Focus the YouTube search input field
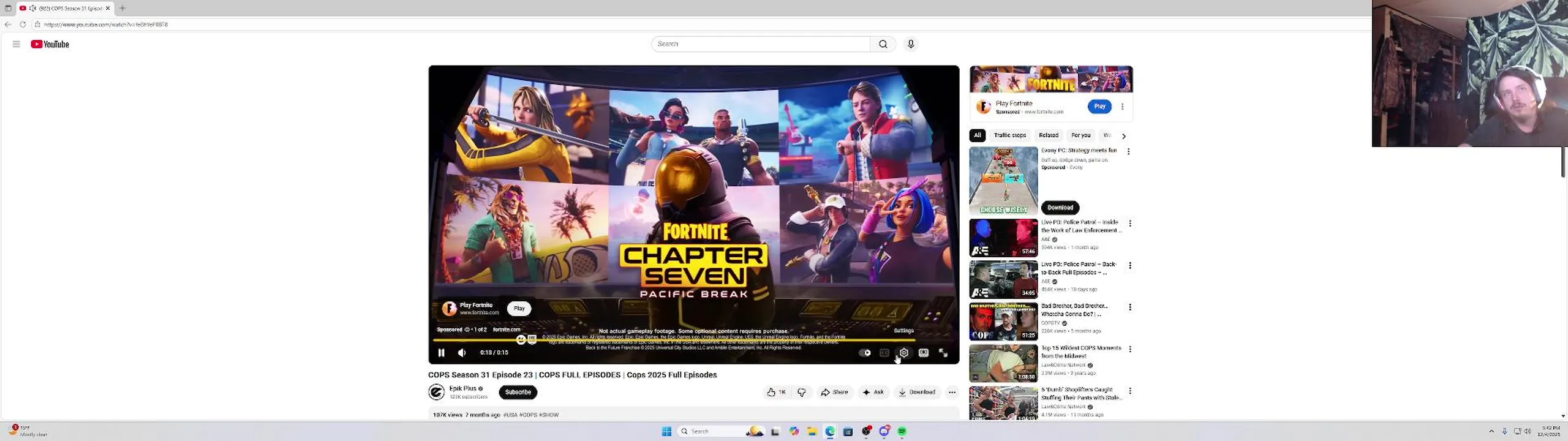 pyautogui.click(x=761, y=44)
